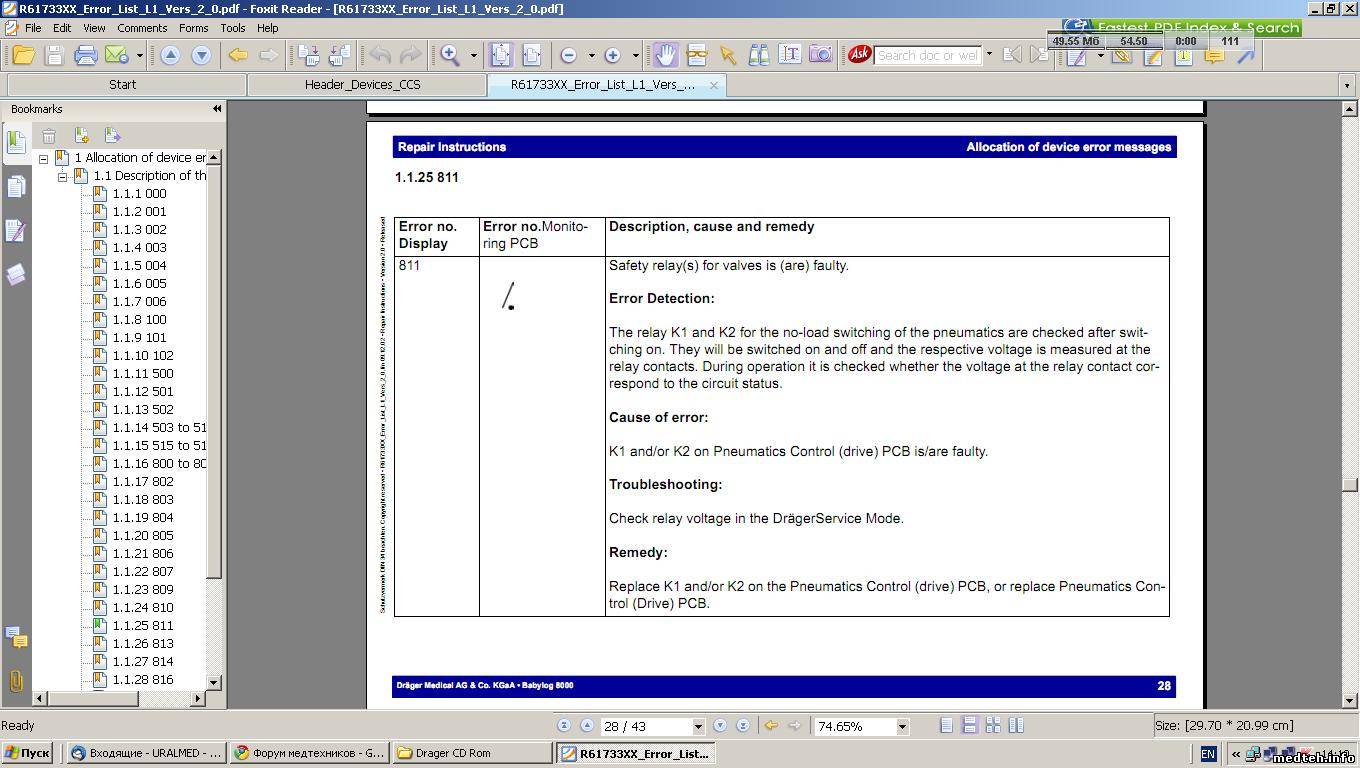
Task: Switch to single page layout view
Action: (946, 726)
